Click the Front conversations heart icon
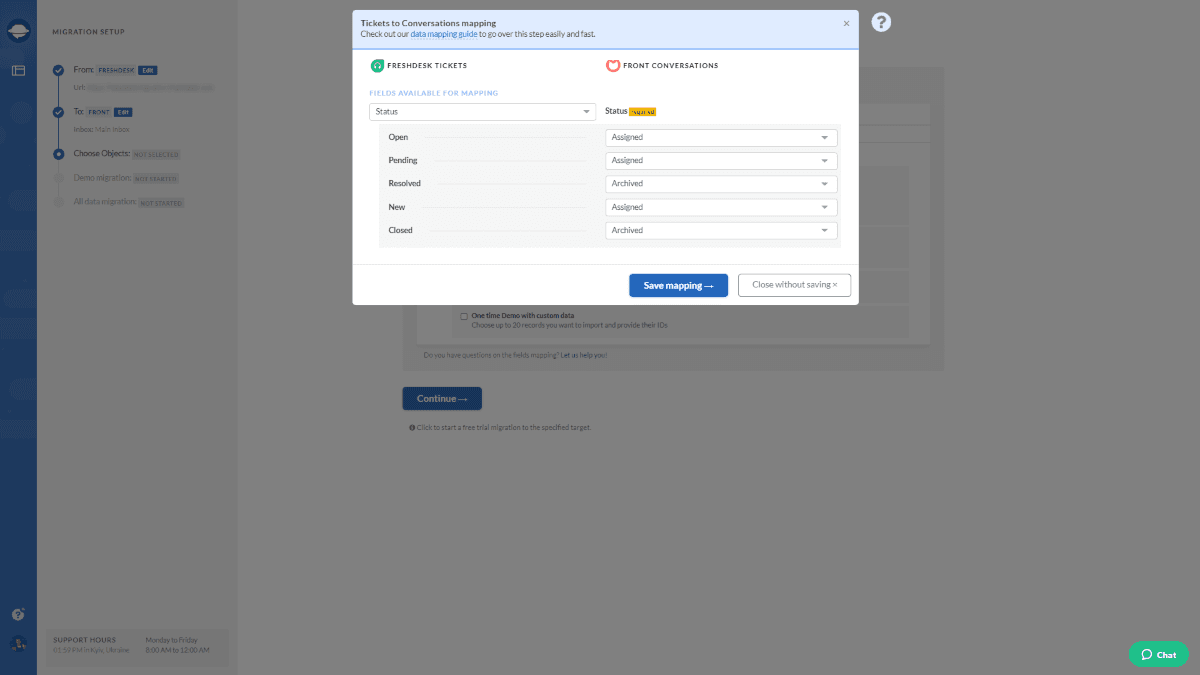Viewport: 1200px width, 675px height. click(614, 65)
